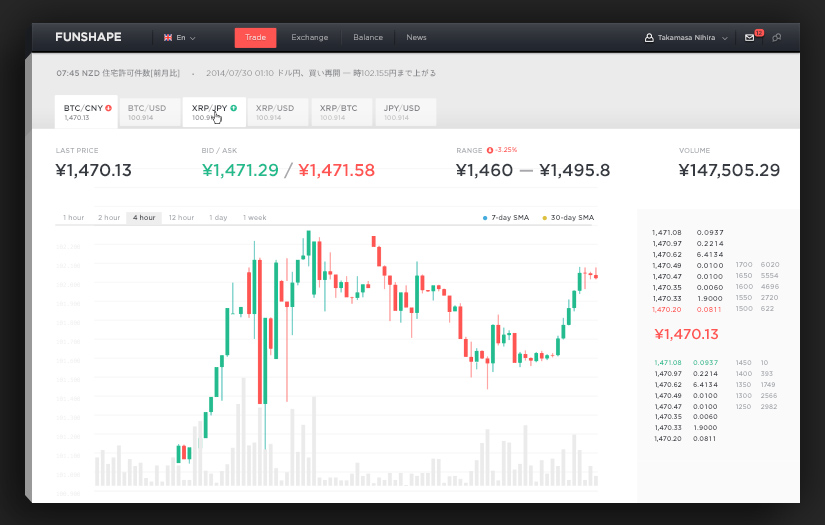This screenshot has height=525, width=825.
Task: Set chart interval to 1 day
Action: coord(218,217)
